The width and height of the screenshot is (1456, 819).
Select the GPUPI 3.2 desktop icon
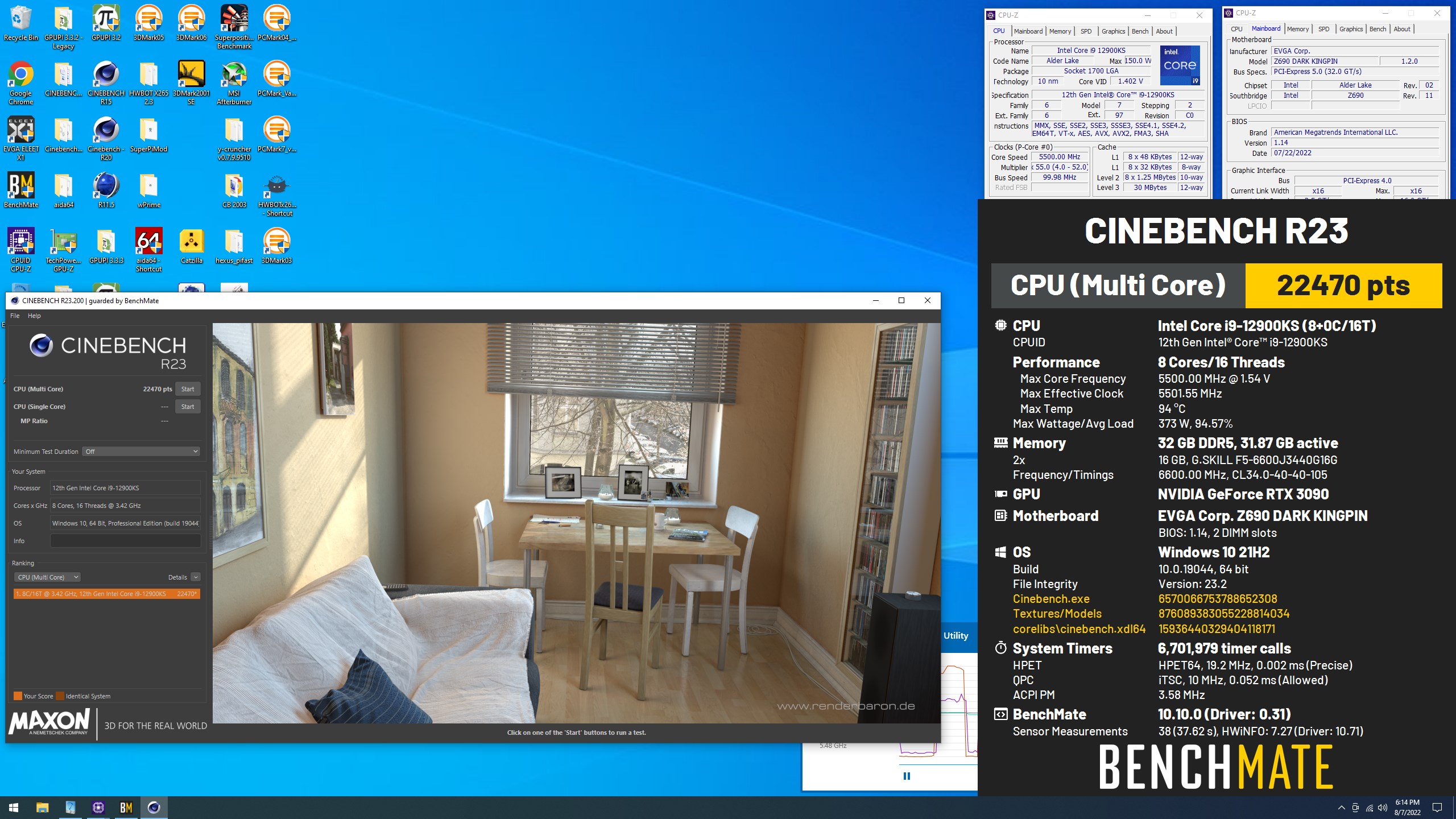106,23
